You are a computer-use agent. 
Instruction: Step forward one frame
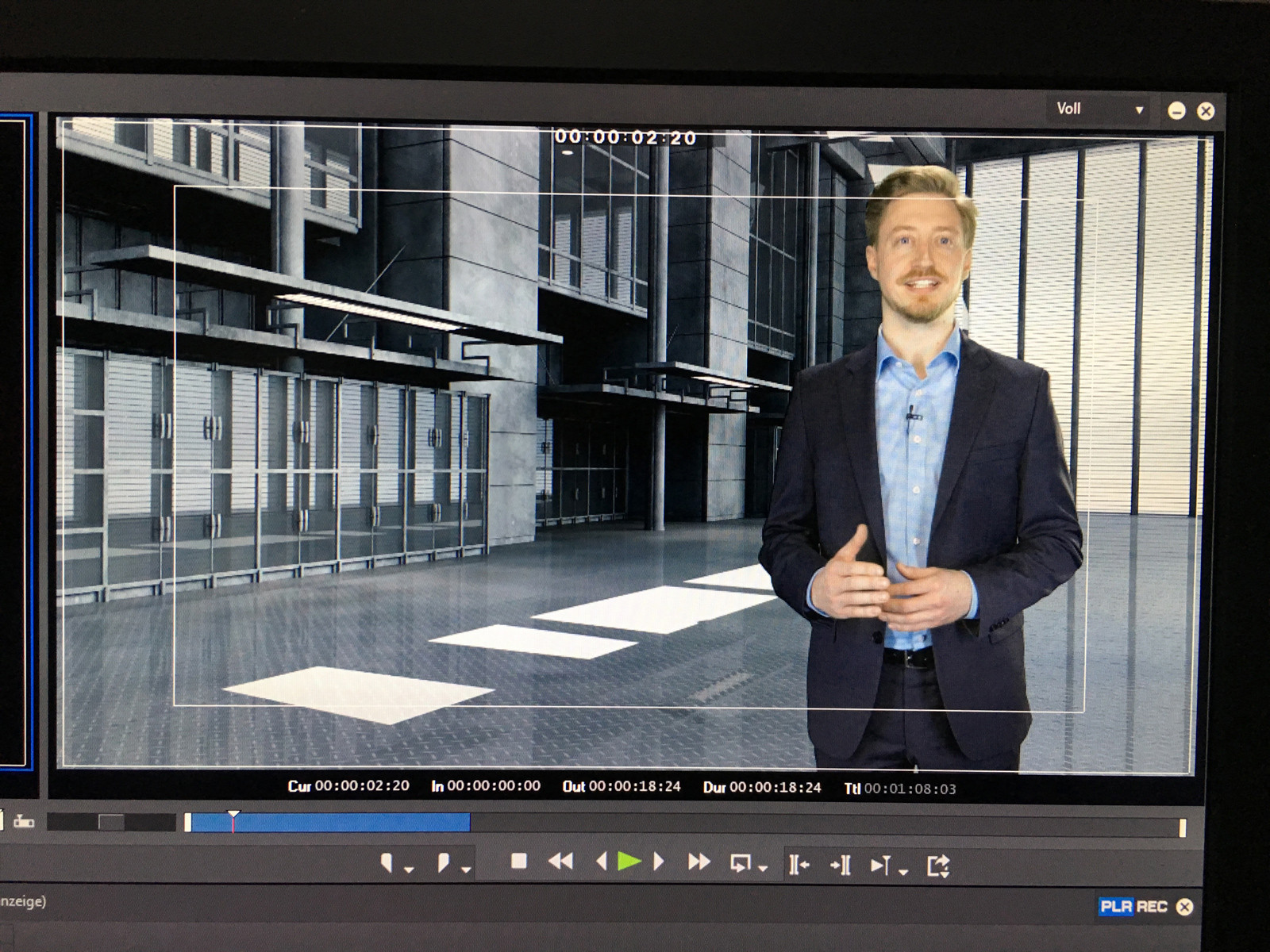658,862
